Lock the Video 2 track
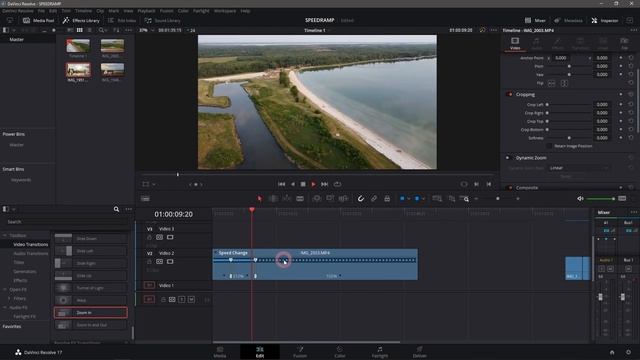This screenshot has height=360, width=640. 149,262
